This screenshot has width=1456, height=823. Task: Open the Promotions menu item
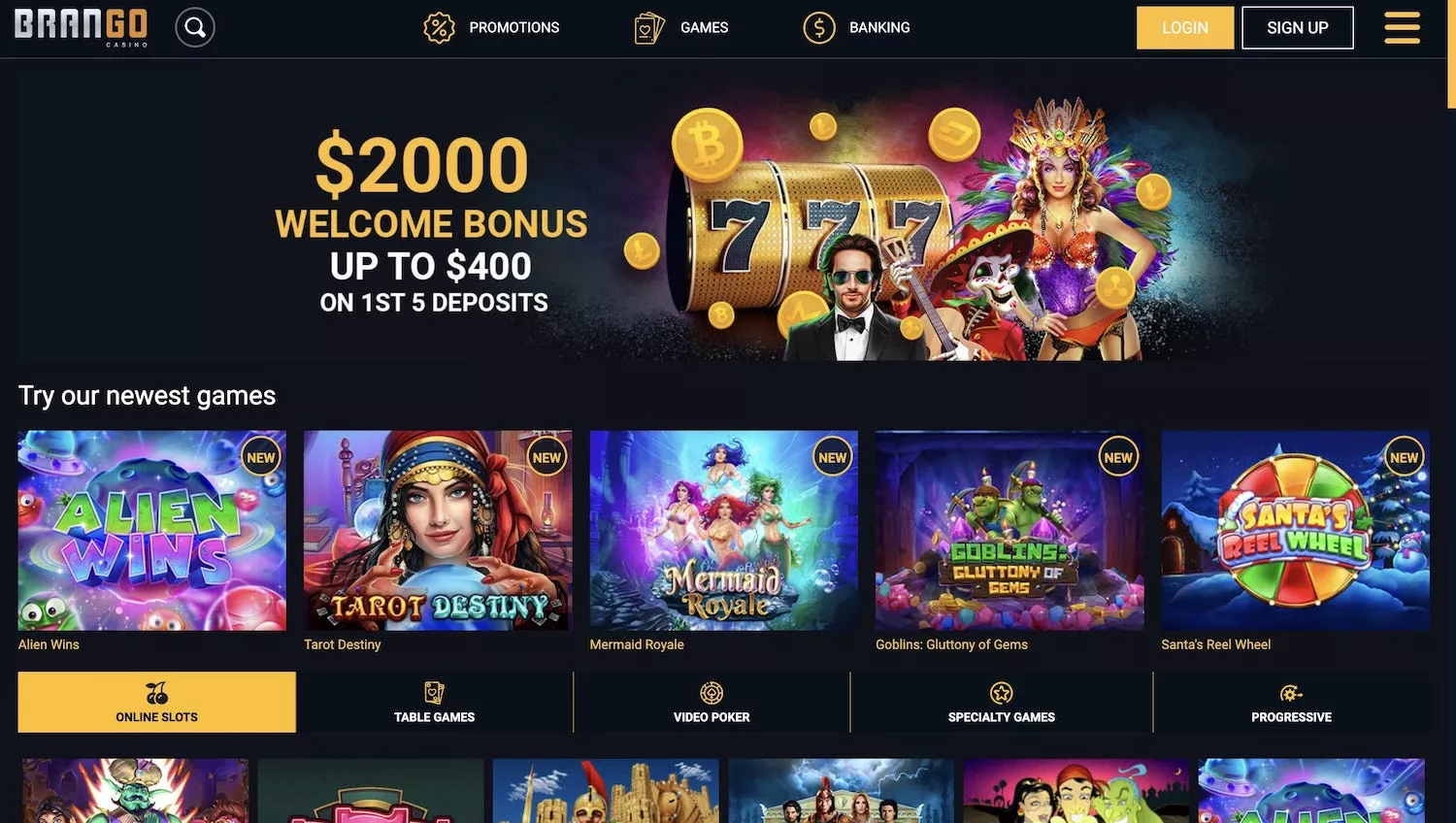coord(491,27)
